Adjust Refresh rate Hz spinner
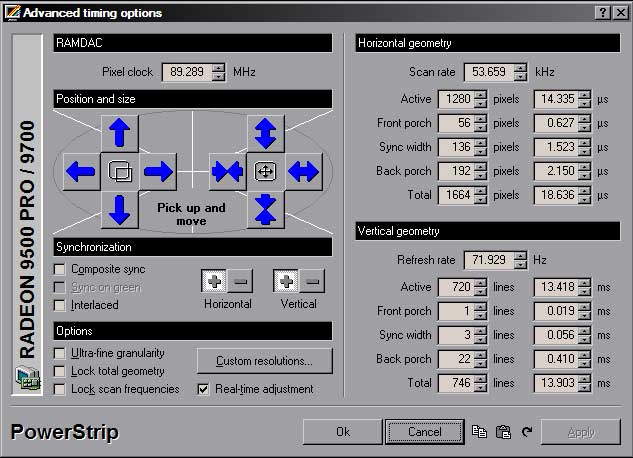The height and width of the screenshot is (458, 633). (520, 260)
